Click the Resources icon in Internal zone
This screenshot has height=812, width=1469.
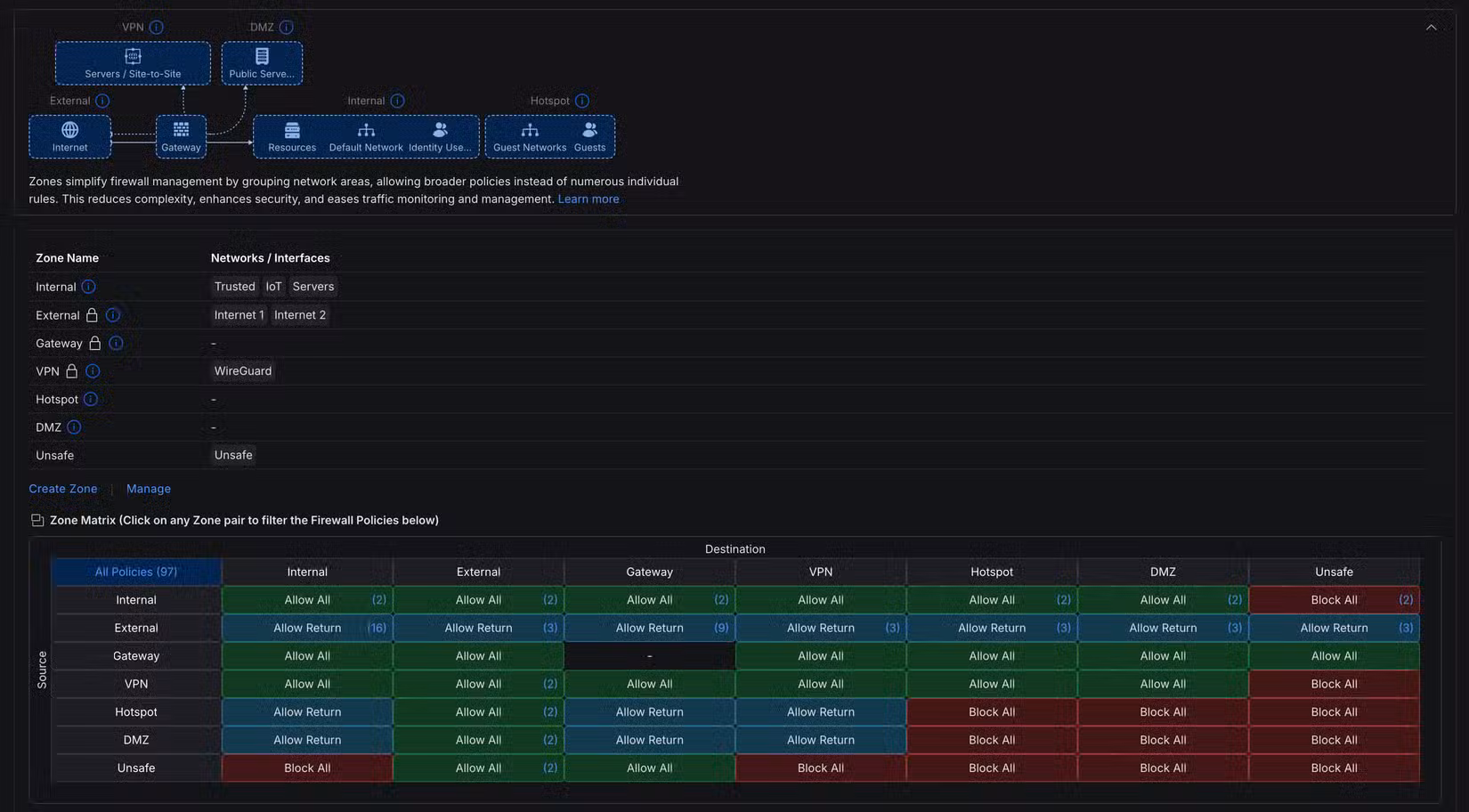(292, 130)
